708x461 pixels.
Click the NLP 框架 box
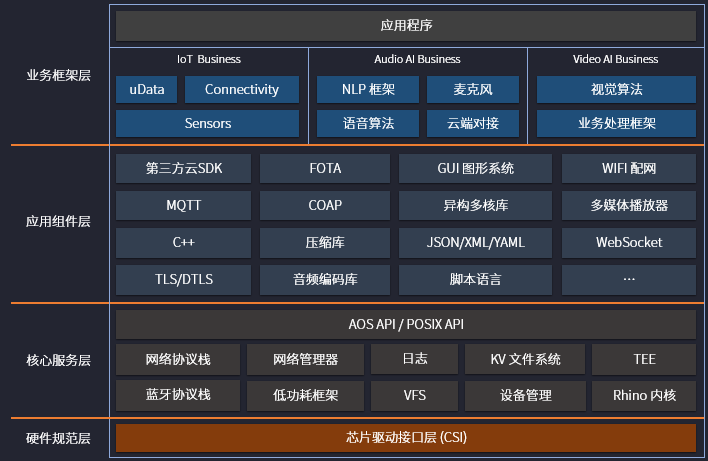368,90
